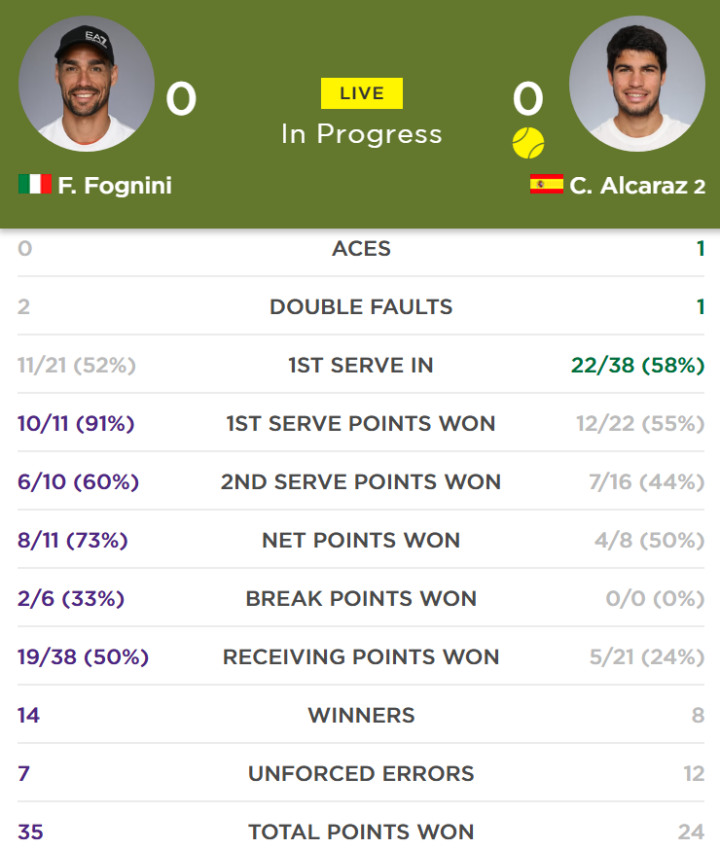Click the Spanish flag icon

[546, 184]
